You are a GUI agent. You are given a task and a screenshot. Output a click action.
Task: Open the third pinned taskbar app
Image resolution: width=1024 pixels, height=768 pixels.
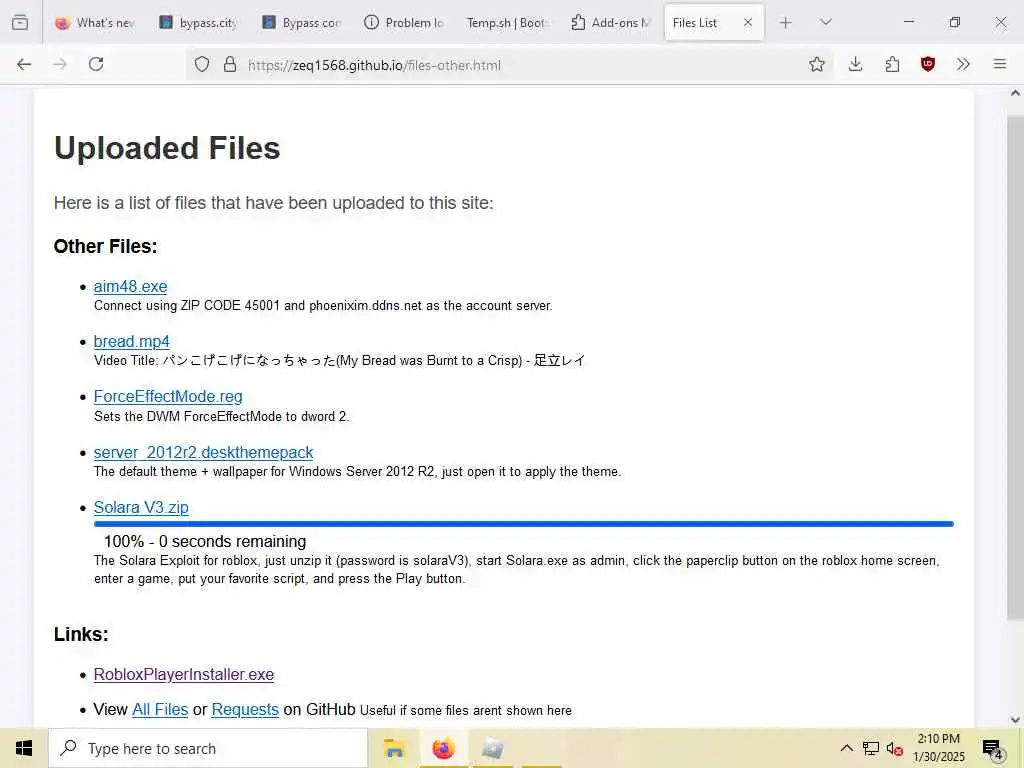click(492, 748)
